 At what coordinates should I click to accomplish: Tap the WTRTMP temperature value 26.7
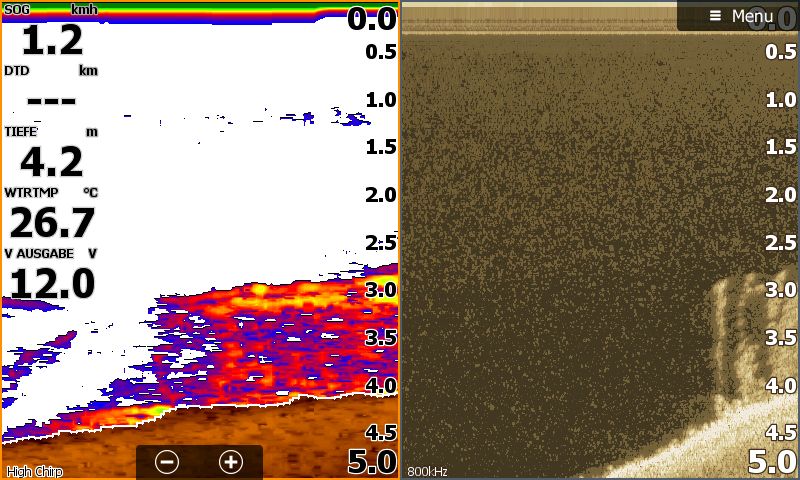pos(51,222)
